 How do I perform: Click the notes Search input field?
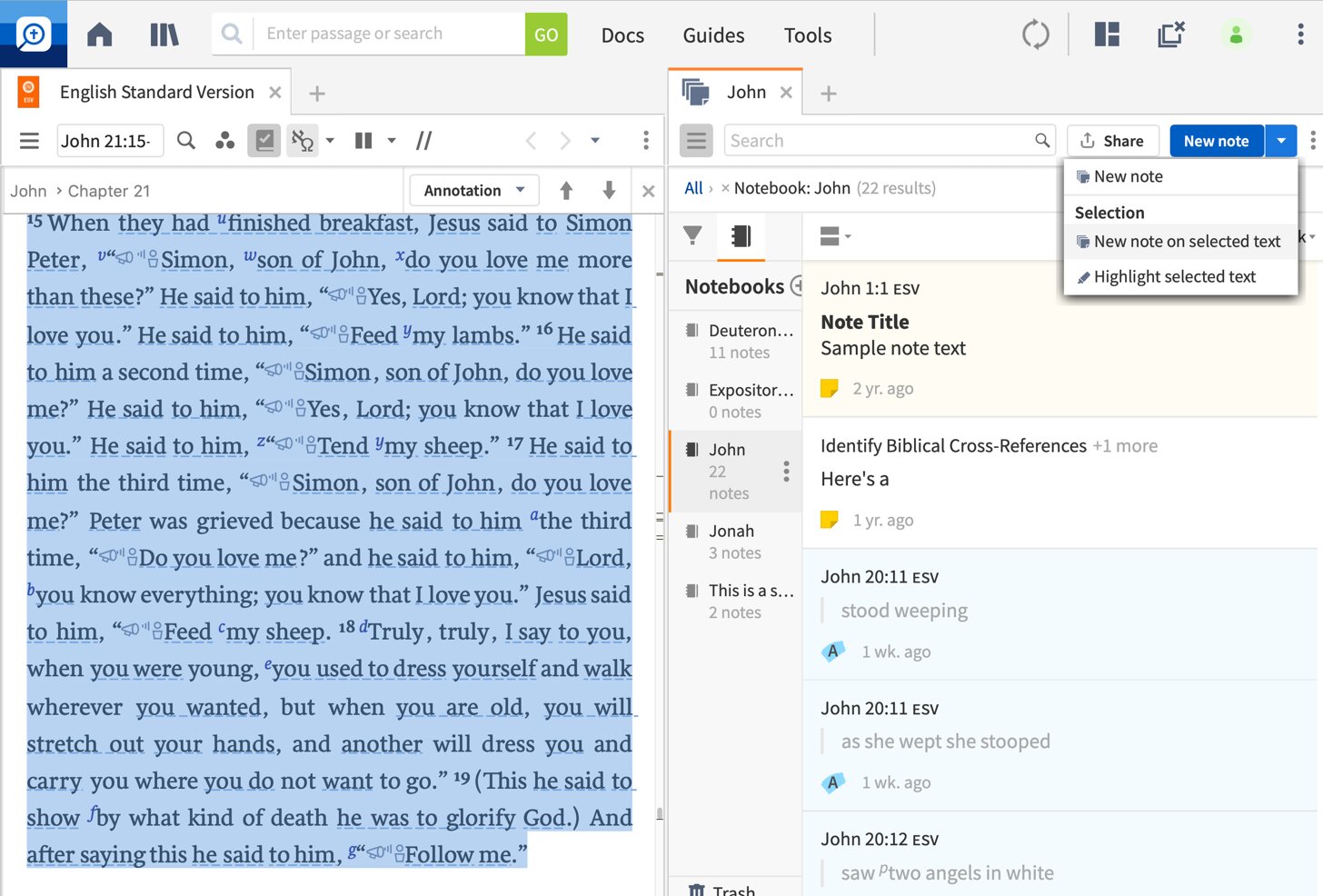pos(880,141)
